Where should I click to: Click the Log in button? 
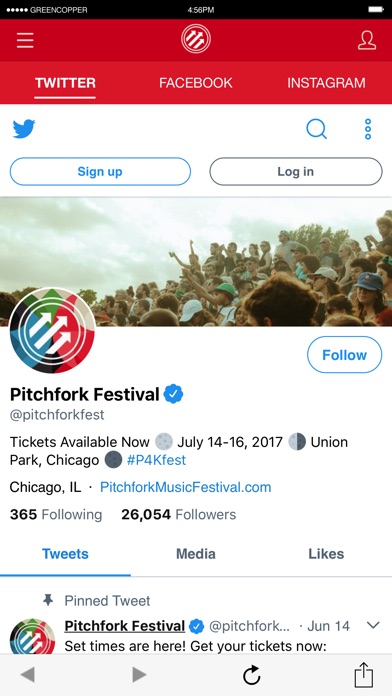296,171
